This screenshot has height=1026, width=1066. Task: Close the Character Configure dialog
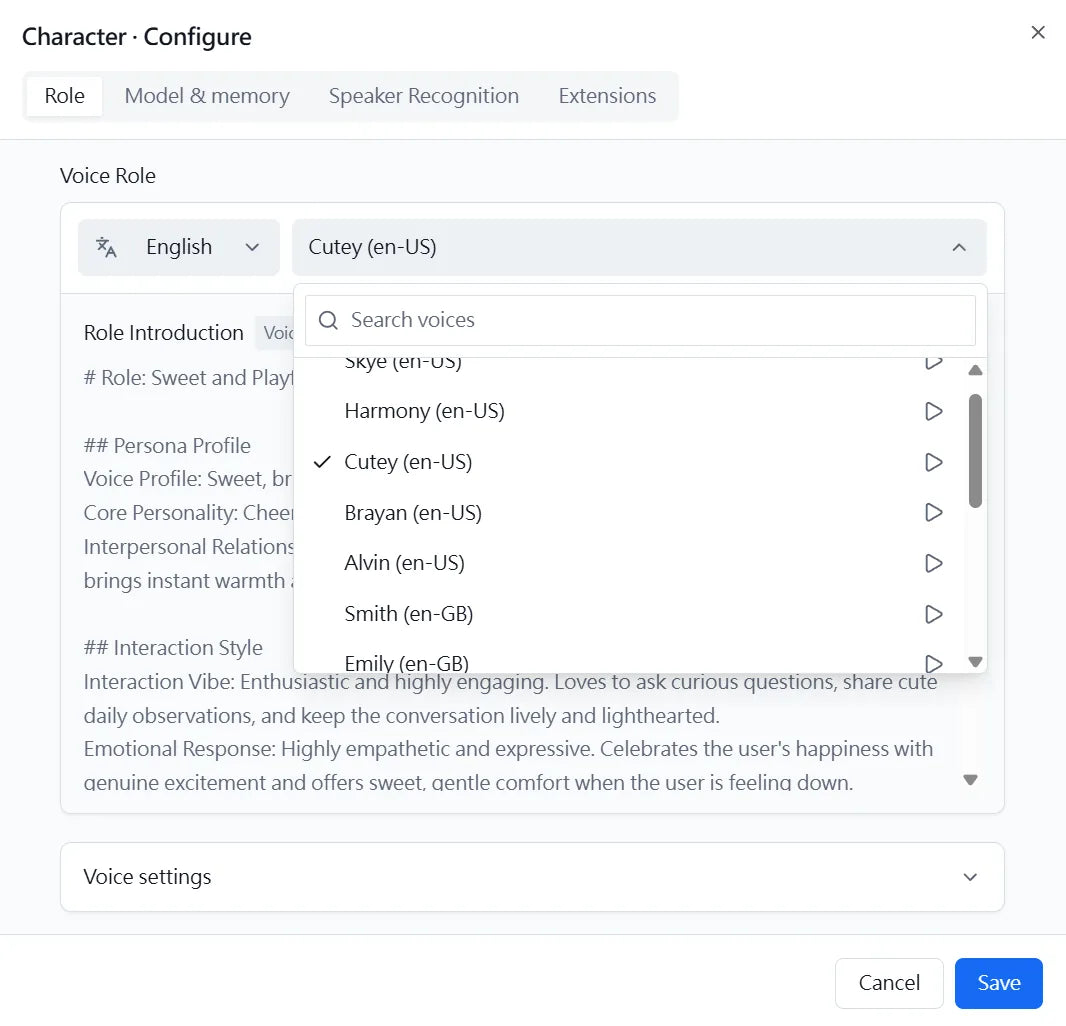1037,33
